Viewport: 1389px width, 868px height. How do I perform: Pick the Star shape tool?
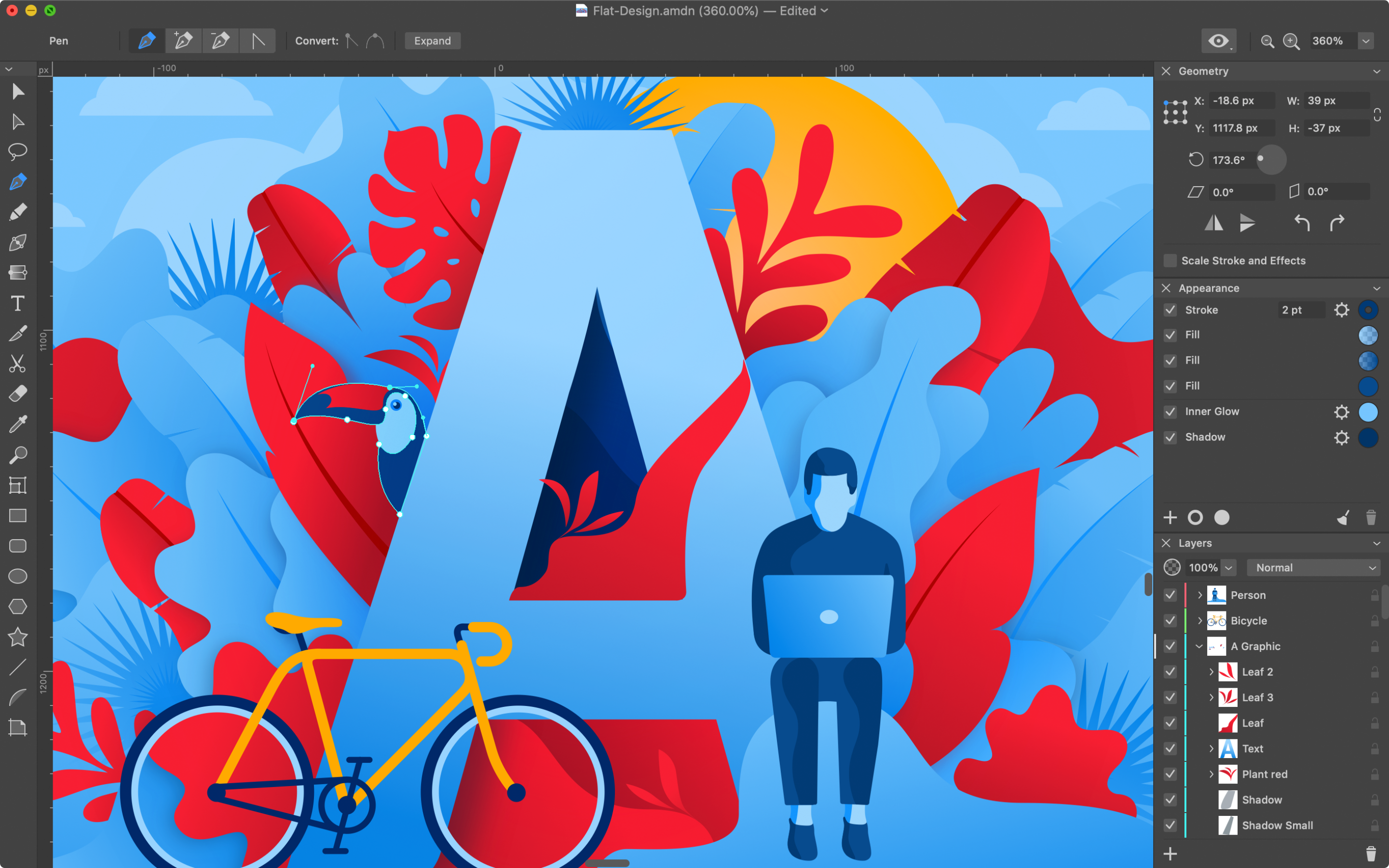[17, 637]
